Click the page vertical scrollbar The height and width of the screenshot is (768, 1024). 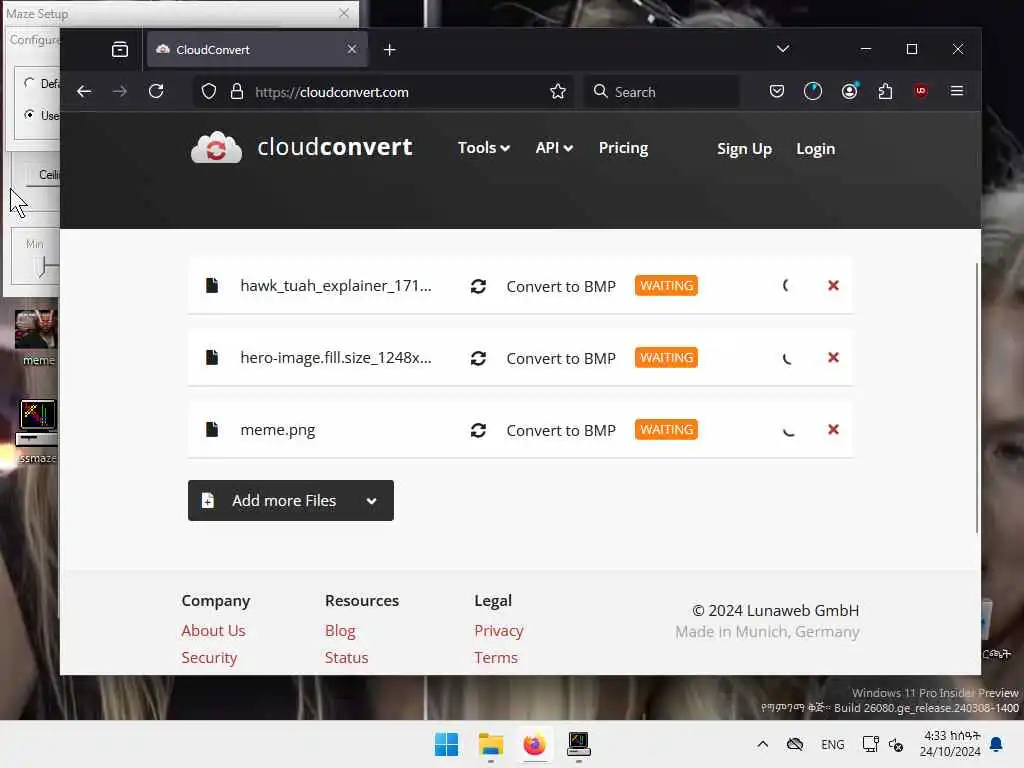tap(976, 397)
